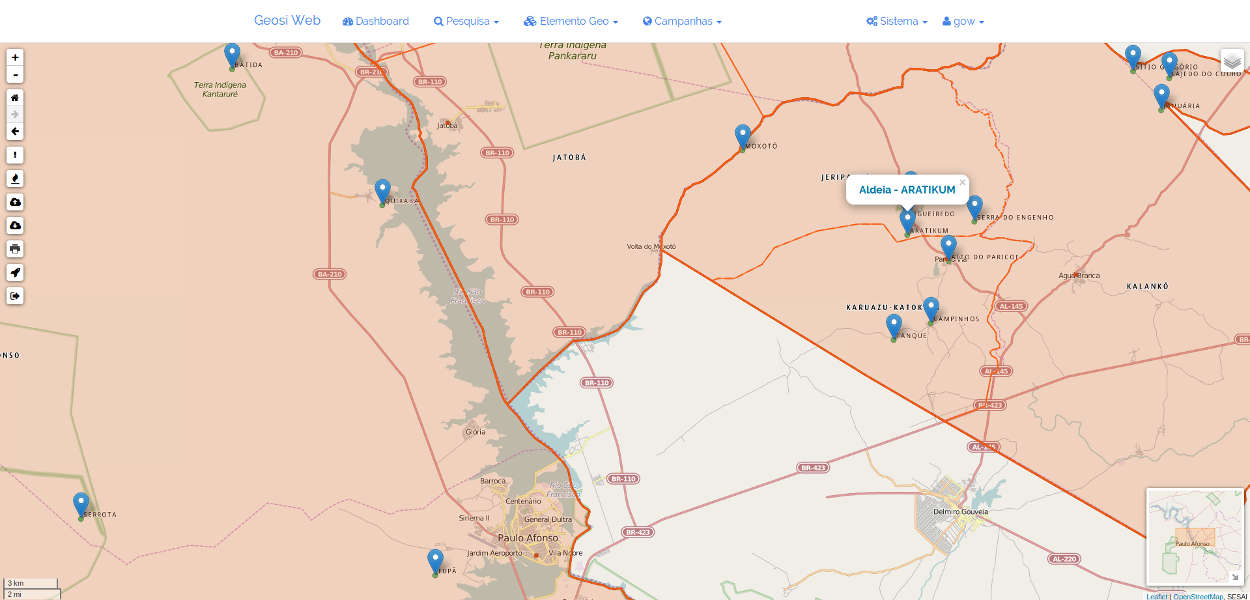Print the map
This screenshot has height=600, width=1250.
(x=15, y=249)
